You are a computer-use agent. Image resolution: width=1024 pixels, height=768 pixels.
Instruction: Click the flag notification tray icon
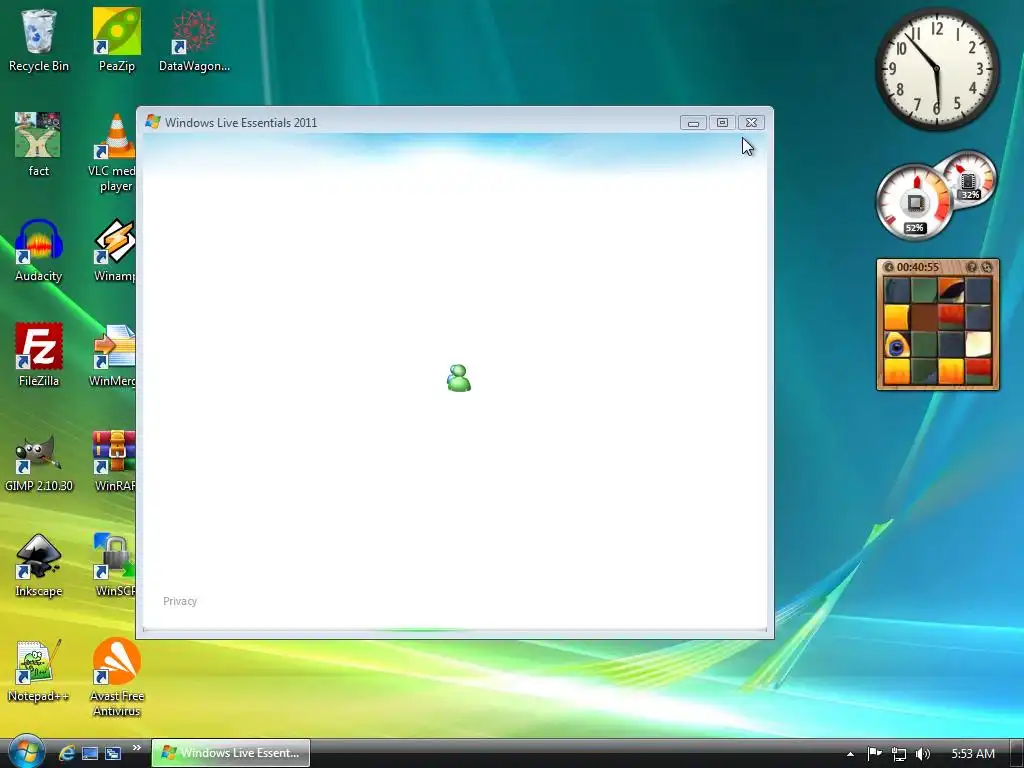pyautogui.click(x=874, y=754)
